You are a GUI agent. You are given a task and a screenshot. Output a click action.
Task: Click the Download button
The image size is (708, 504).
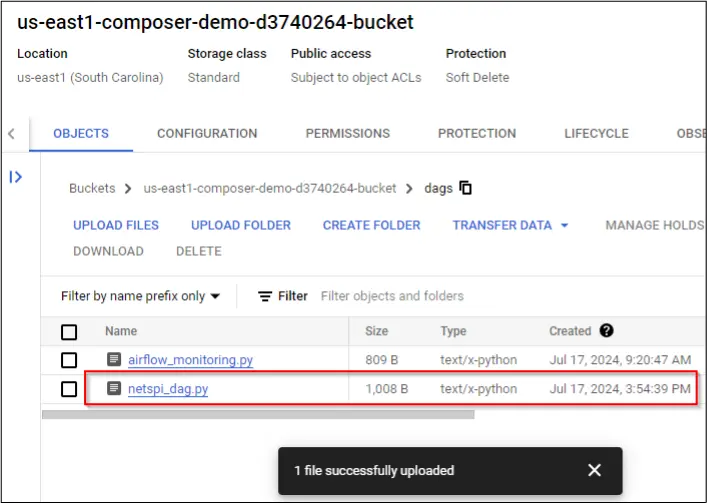pyautogui.click(x=108, y=251)
